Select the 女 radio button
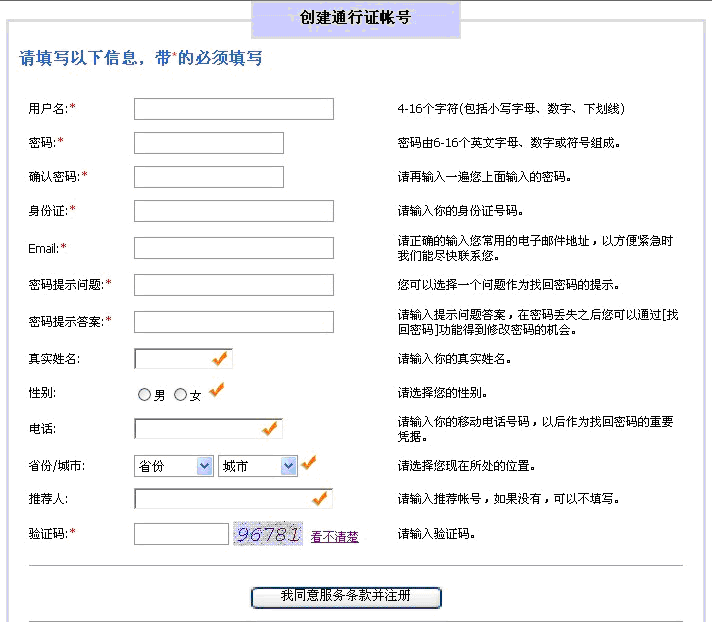 click(180, 395)
